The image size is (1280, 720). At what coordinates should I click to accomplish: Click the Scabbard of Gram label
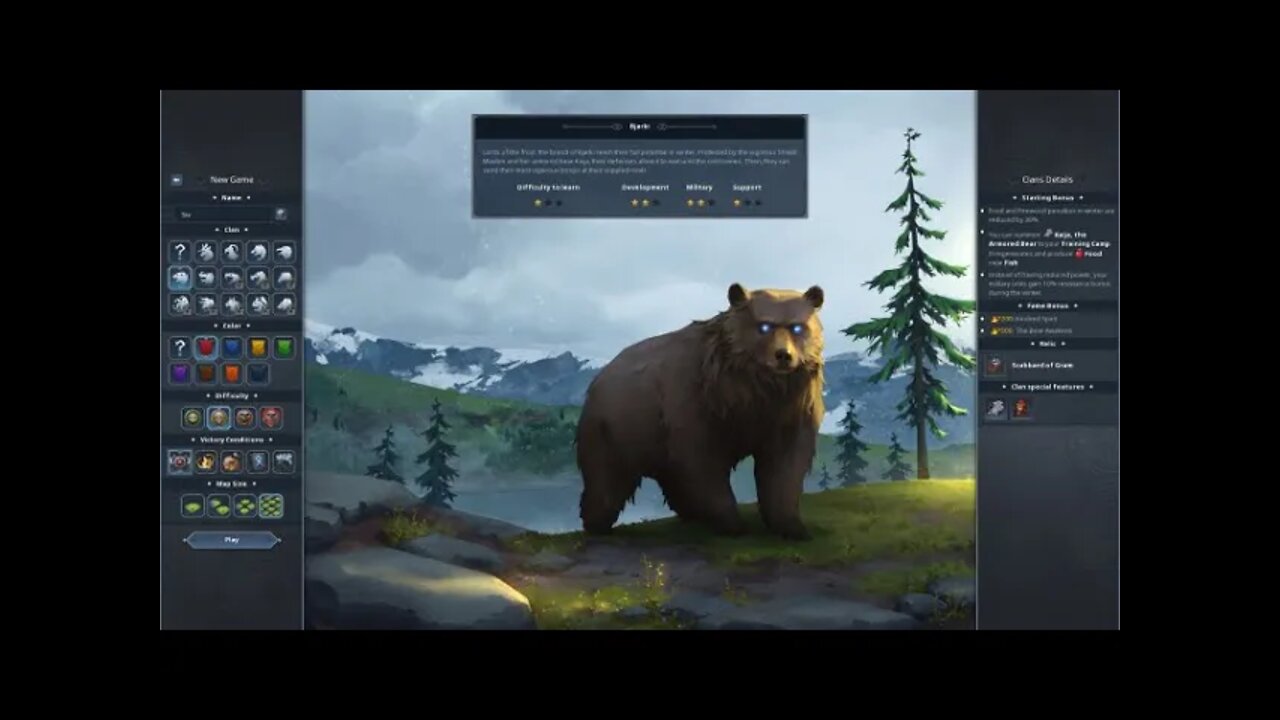click(1040, 365)
